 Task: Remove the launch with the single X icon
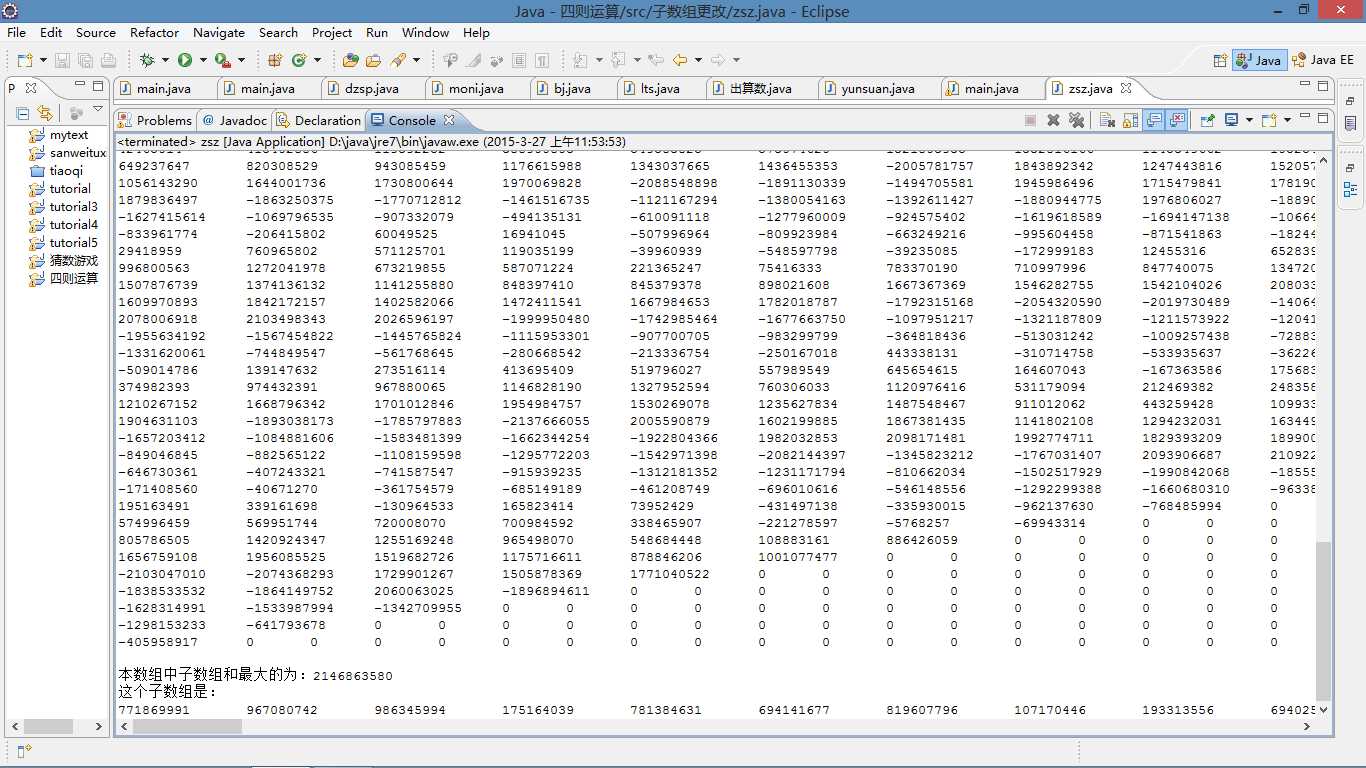point(1053,120)
